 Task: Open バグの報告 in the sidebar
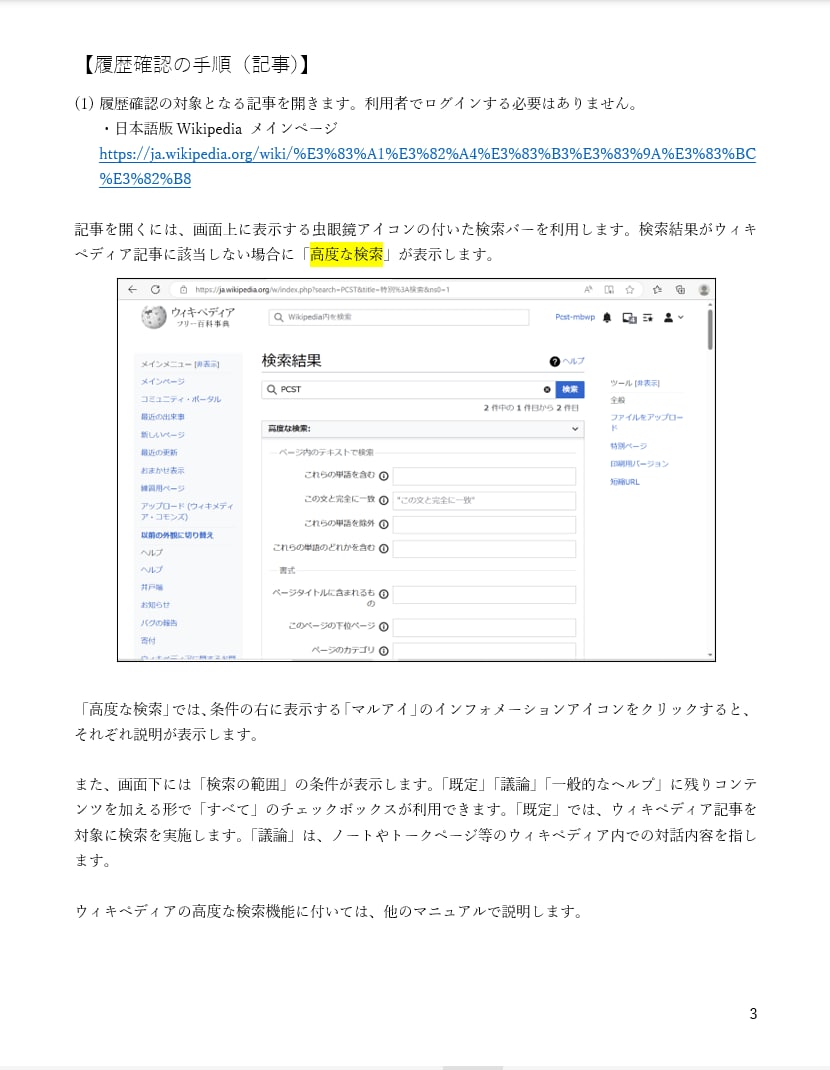pos(159,622)
